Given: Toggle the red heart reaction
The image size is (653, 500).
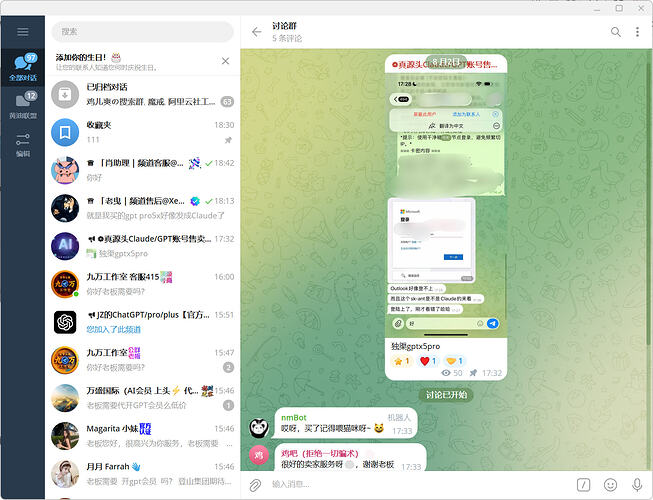Looking at the screenshot, I should [x=428, y=361].
